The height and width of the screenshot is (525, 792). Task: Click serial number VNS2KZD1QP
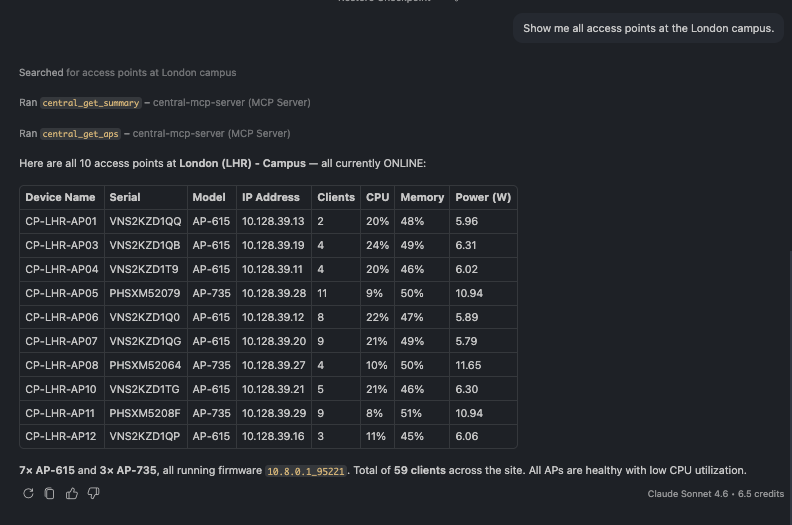tap(144, 436)
